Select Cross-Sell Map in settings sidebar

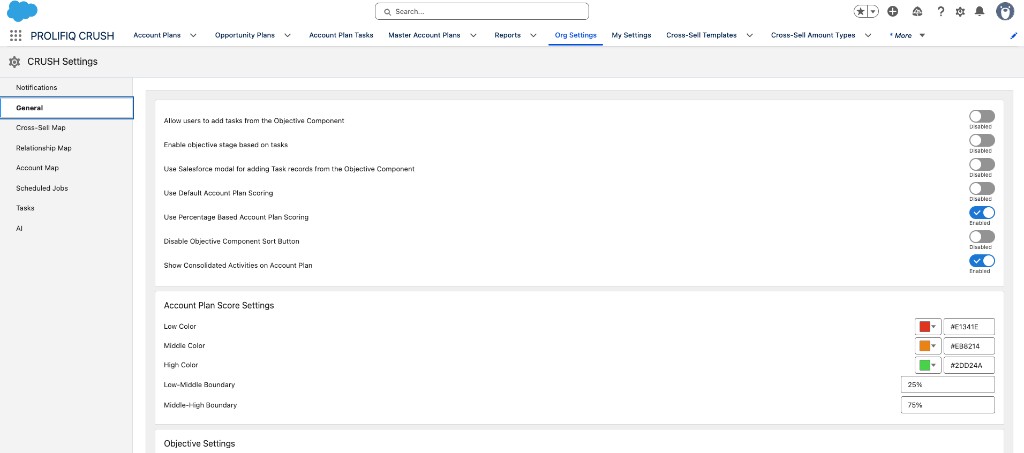pos(66,128)
